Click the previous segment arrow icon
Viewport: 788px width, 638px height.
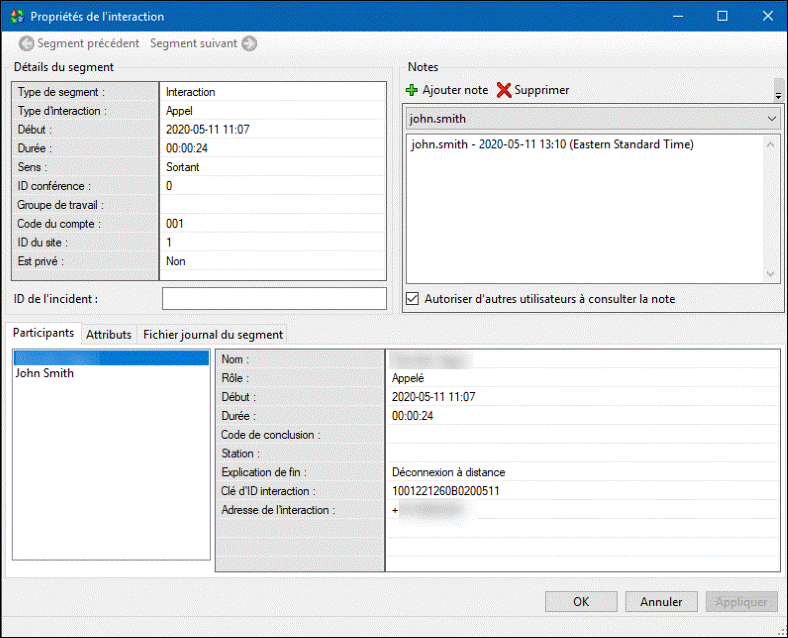click(x=26, y=44)
